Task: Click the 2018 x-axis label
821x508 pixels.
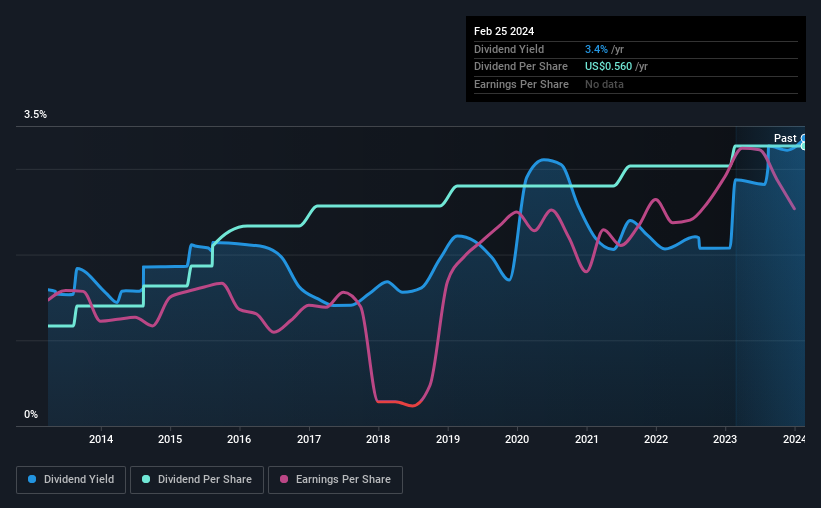Action: 378,439
